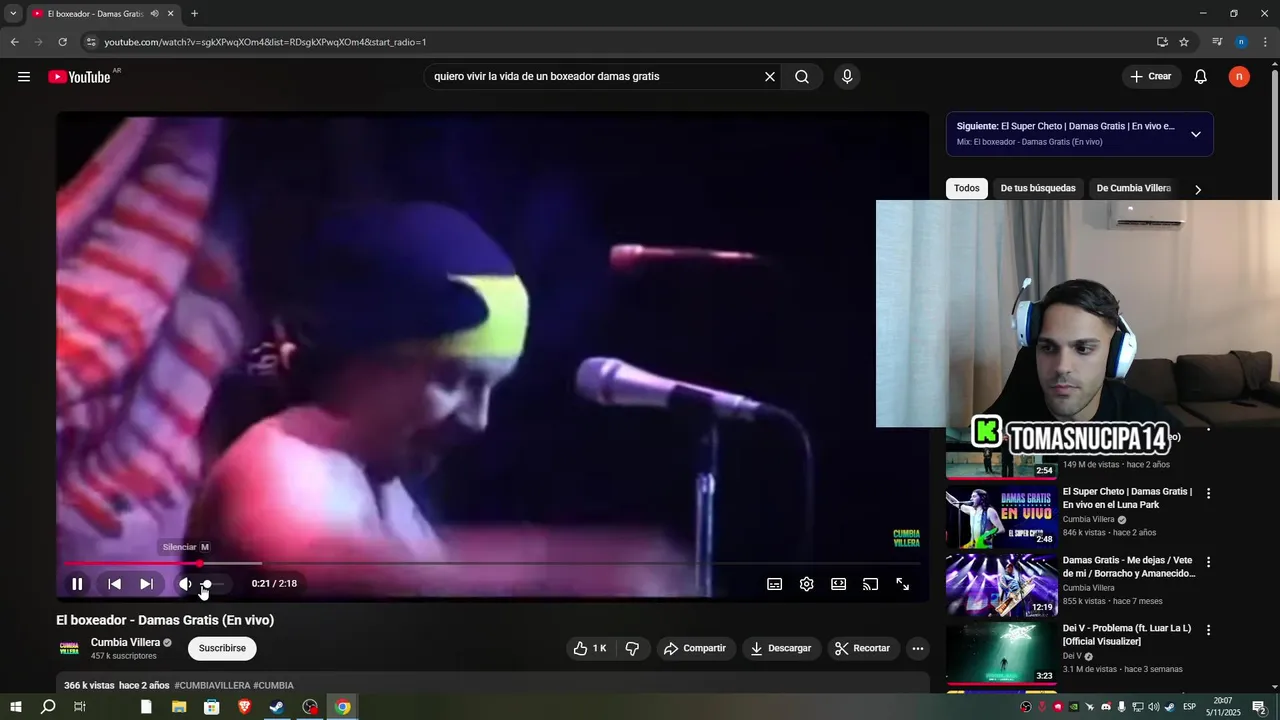
Task: Click the Cumbia Villera channel avatar
Action: coord(69,648)
